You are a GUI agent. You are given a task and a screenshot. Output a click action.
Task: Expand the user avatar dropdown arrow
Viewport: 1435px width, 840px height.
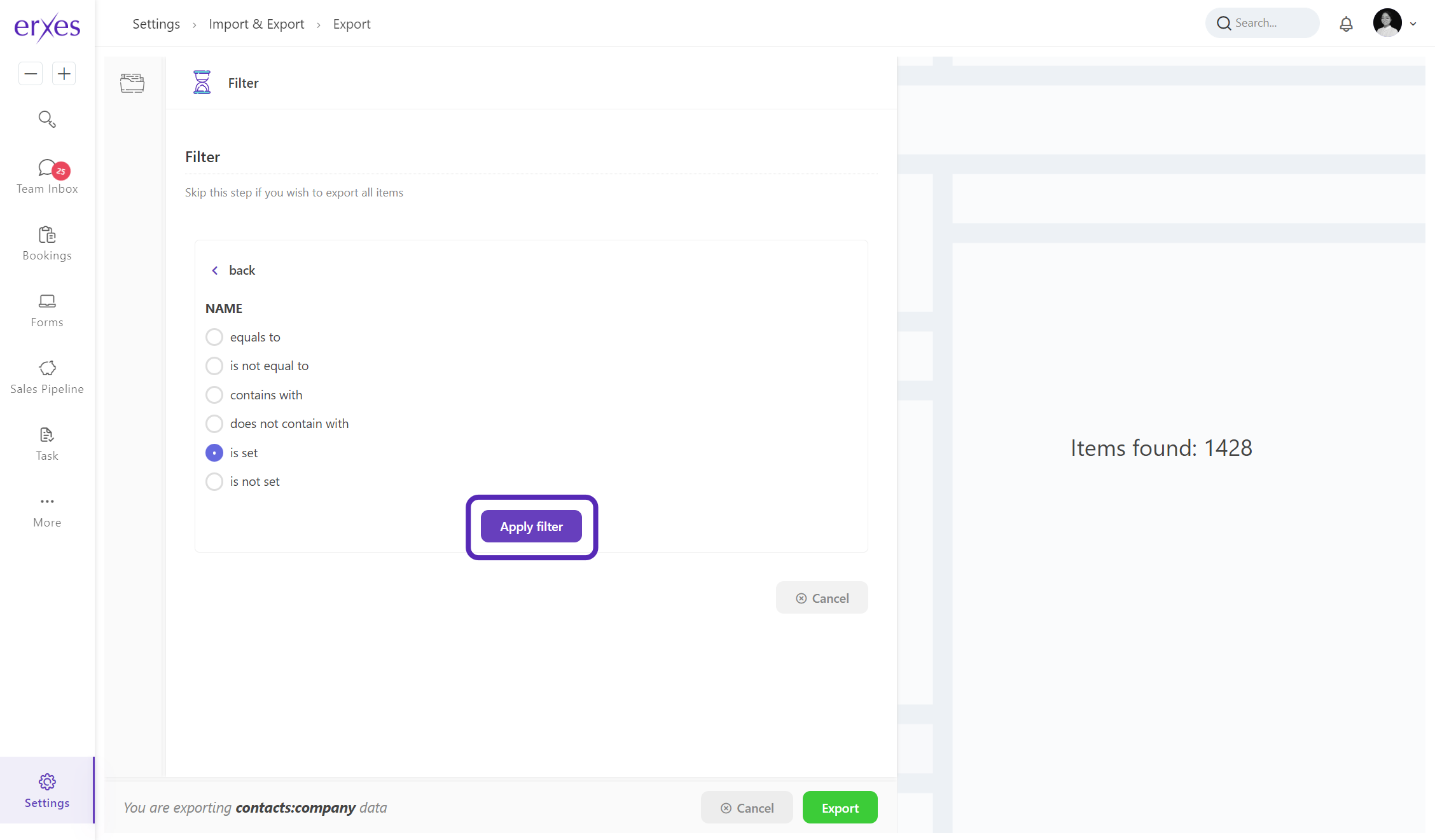[x=1413, y=24]
